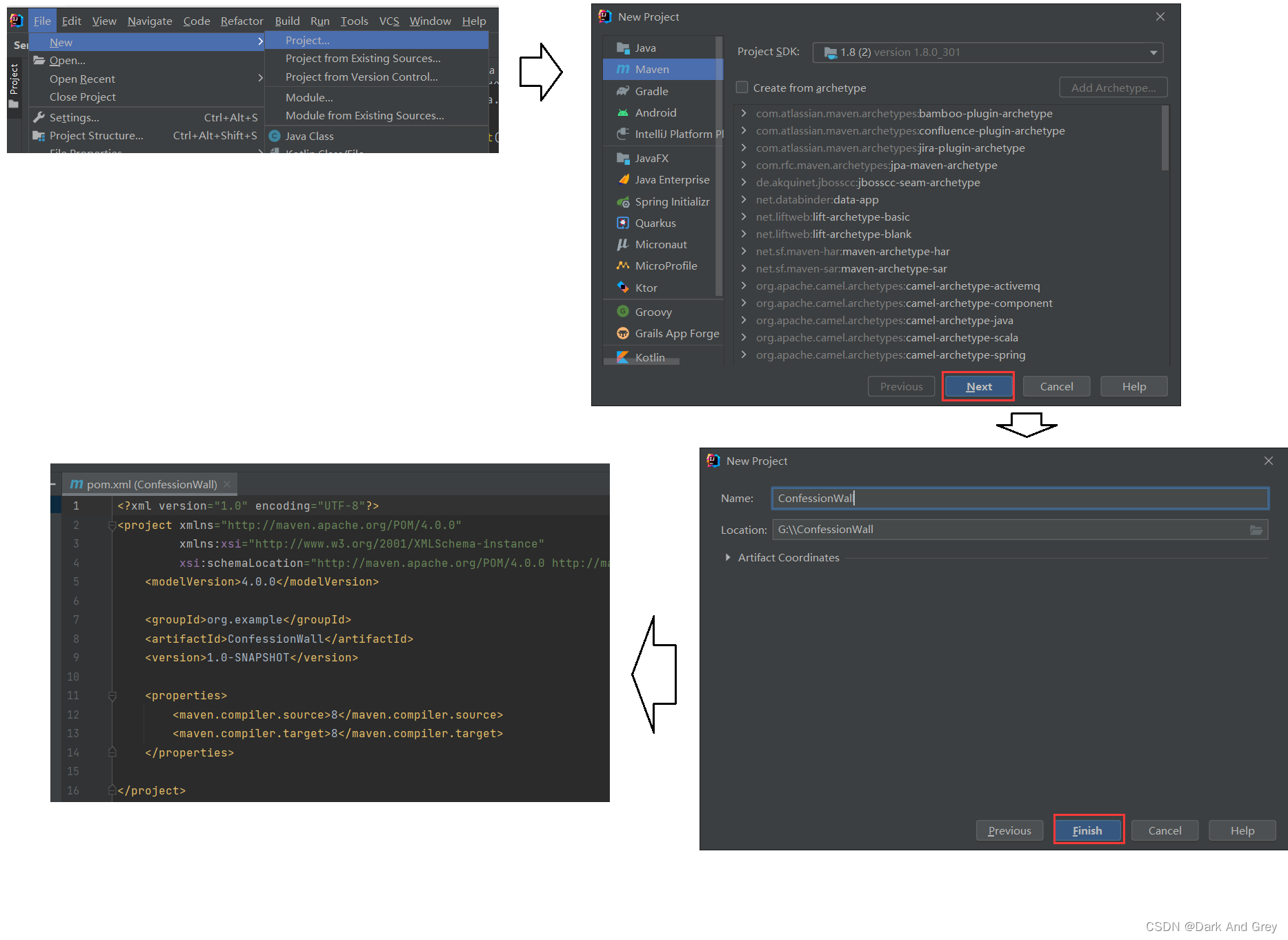1288x940 pixels.
Task: Select the Ktor icon
Action: click(623, 288)
